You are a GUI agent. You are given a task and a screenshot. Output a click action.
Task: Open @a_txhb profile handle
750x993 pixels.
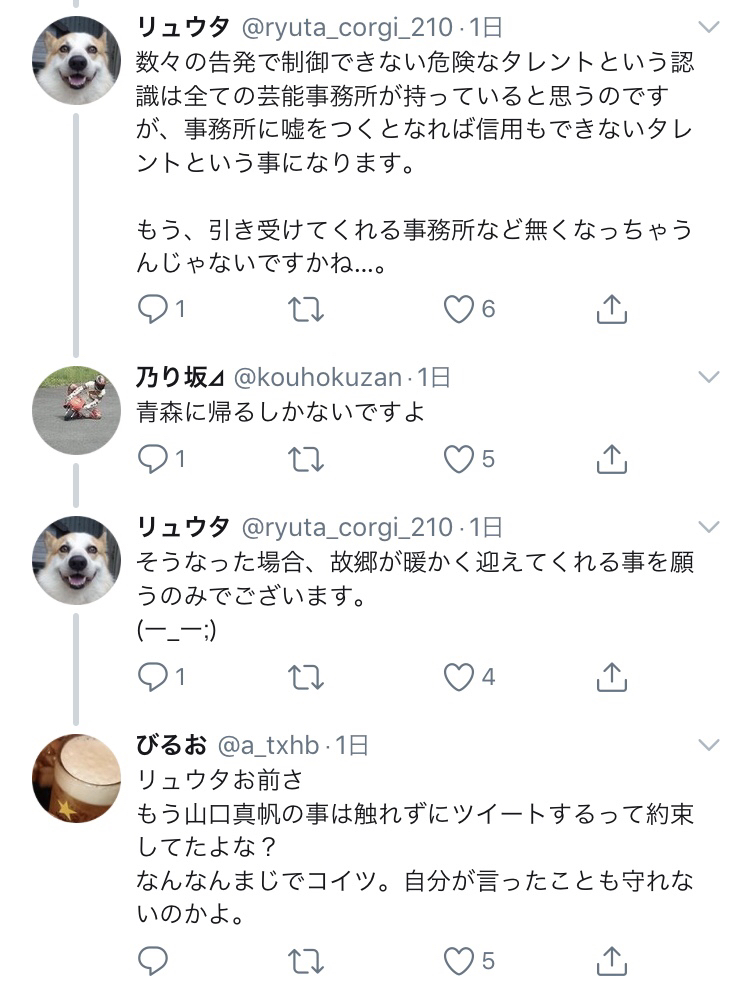(267, 745)
